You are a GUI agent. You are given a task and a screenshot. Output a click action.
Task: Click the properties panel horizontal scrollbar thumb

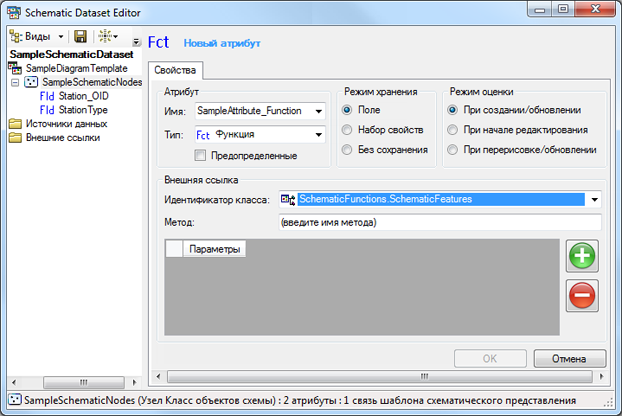(380, 376)
